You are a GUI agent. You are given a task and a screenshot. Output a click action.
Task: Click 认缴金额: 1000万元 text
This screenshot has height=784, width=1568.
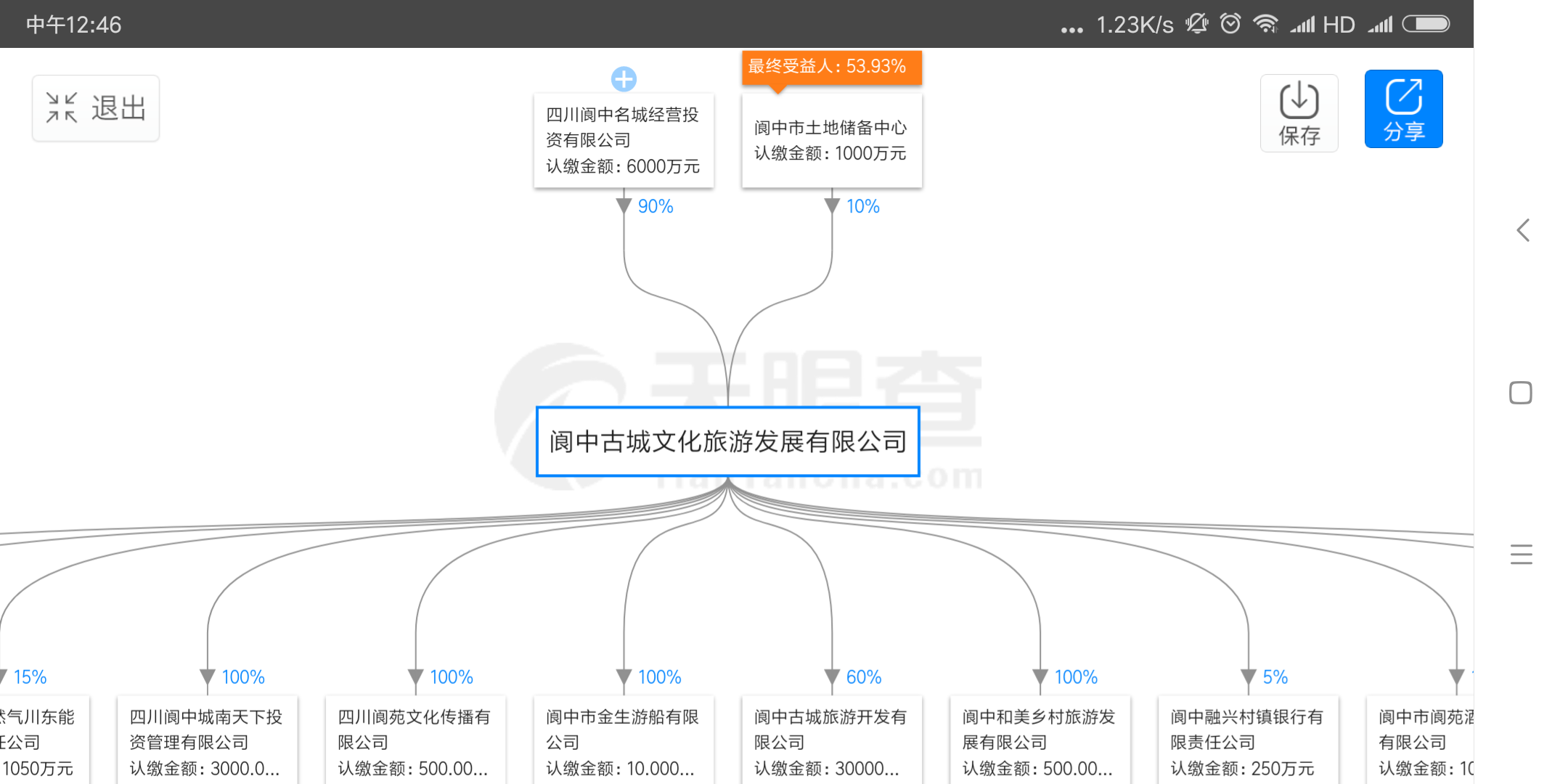(x=830, y=153)
